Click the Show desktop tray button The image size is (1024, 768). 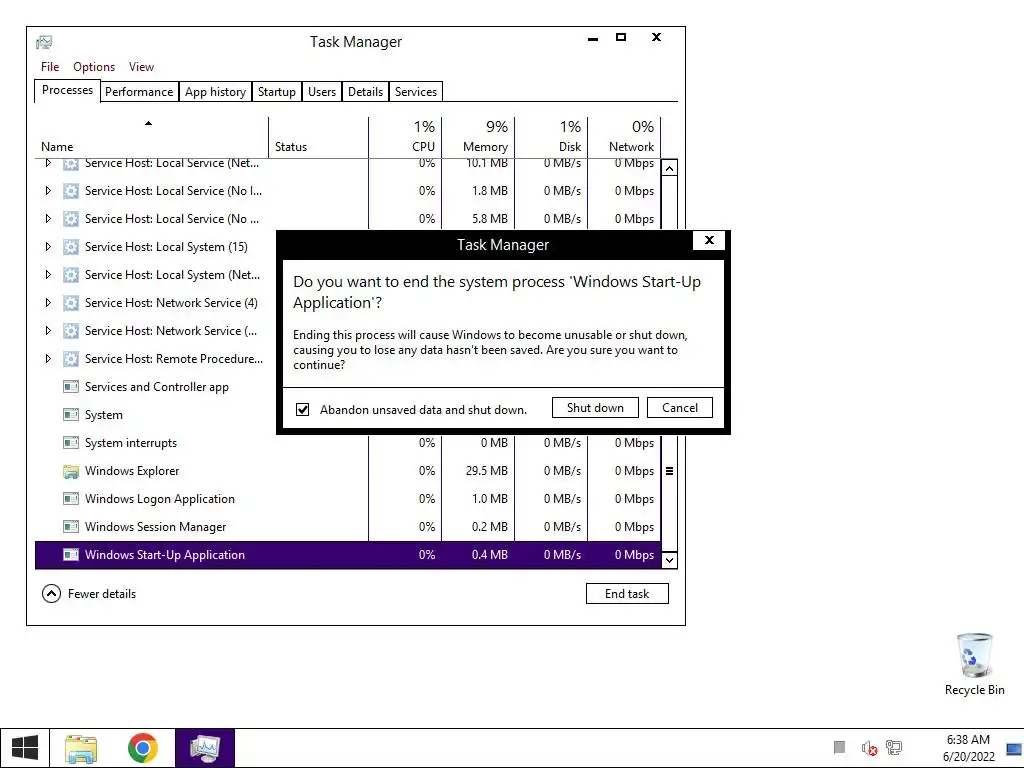click(x=1014, y=748)
